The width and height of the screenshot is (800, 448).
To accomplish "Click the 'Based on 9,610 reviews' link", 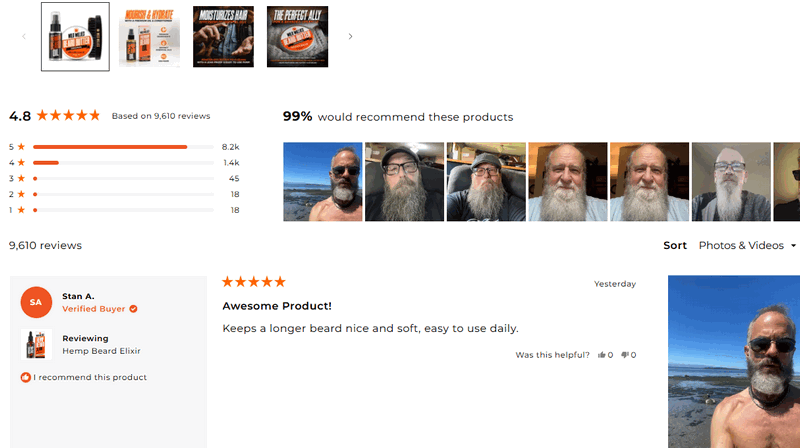I will point(161,116).
